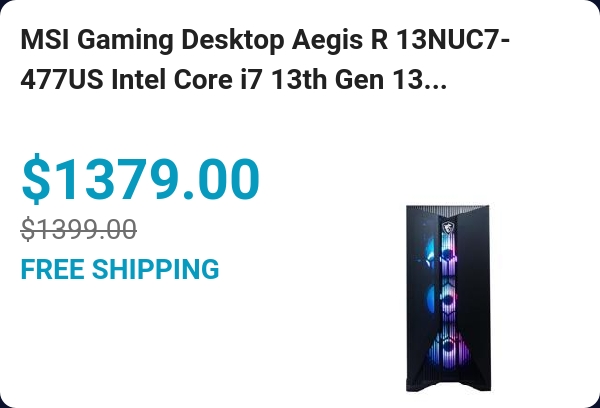Click the word "SHIPPING" in the blue label
The height and width of the screenshot is (408, 600).
[x=155, y=269]
